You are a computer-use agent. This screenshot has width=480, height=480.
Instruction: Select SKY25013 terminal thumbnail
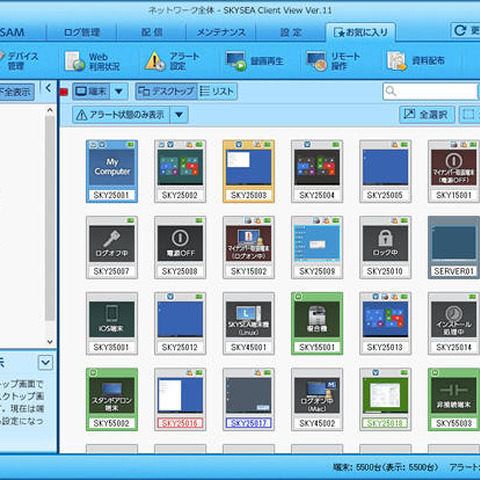385,323
